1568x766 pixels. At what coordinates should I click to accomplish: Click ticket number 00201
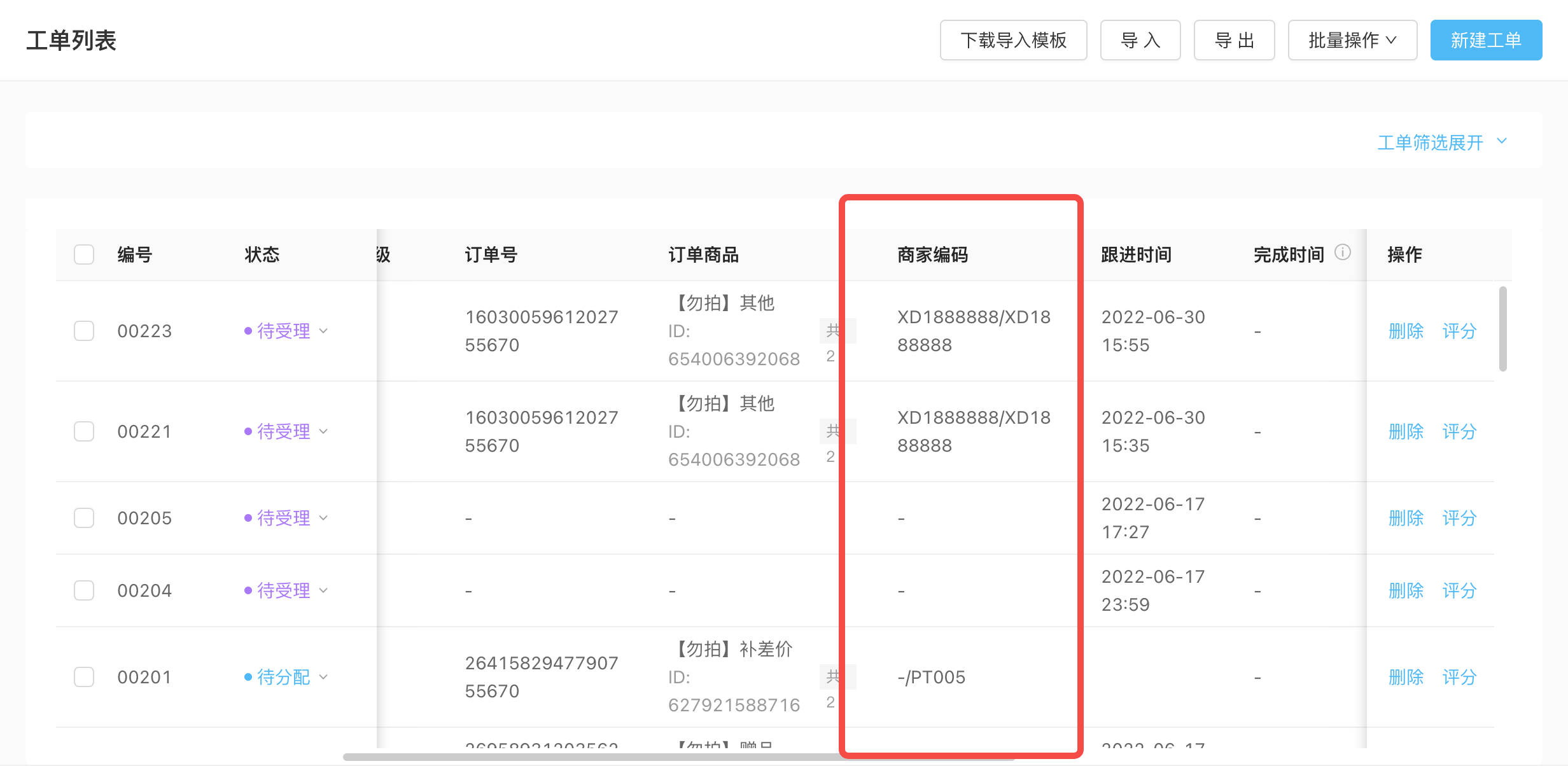[144, 677]
